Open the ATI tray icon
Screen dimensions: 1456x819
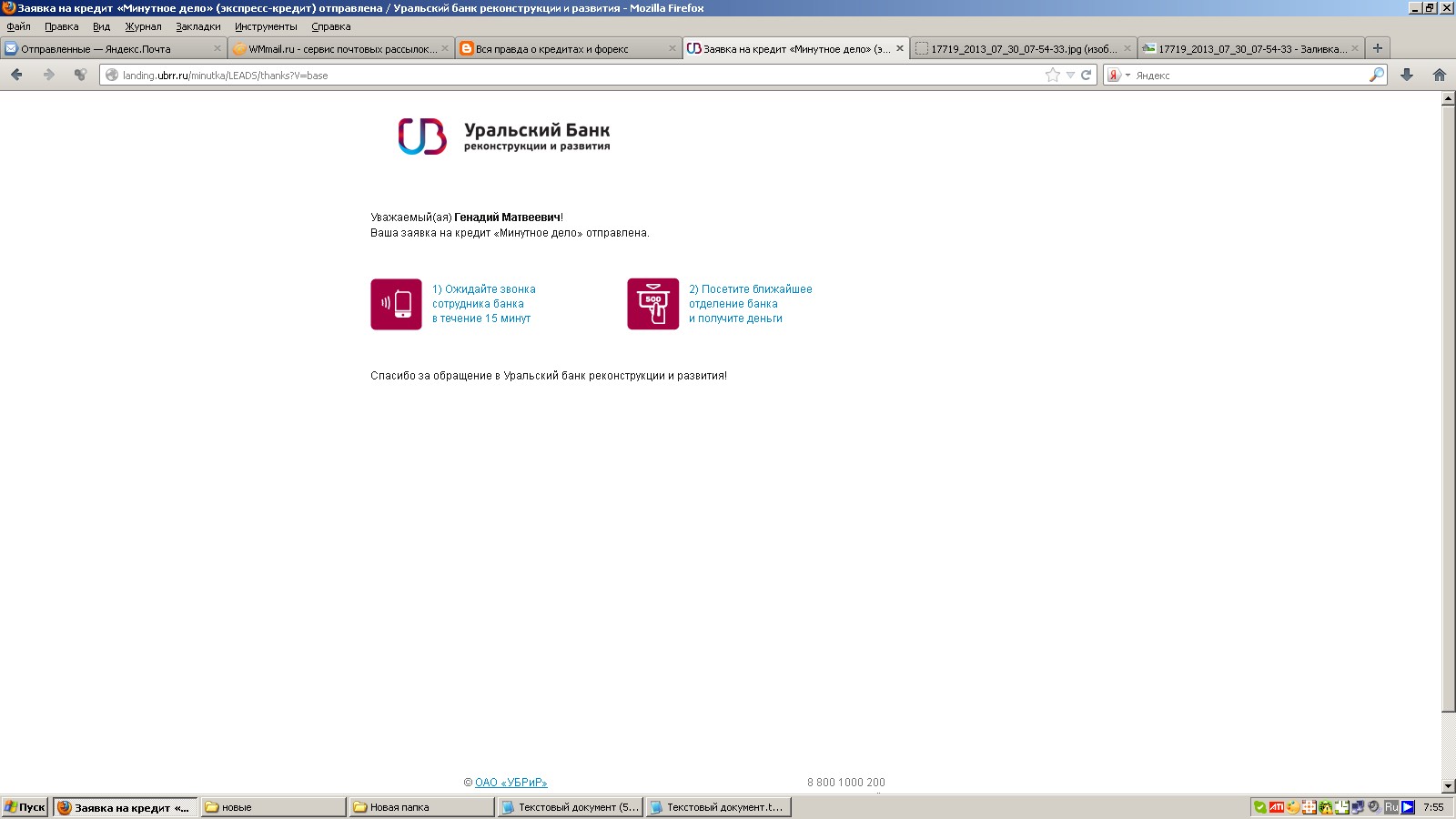coord(1277,807)
